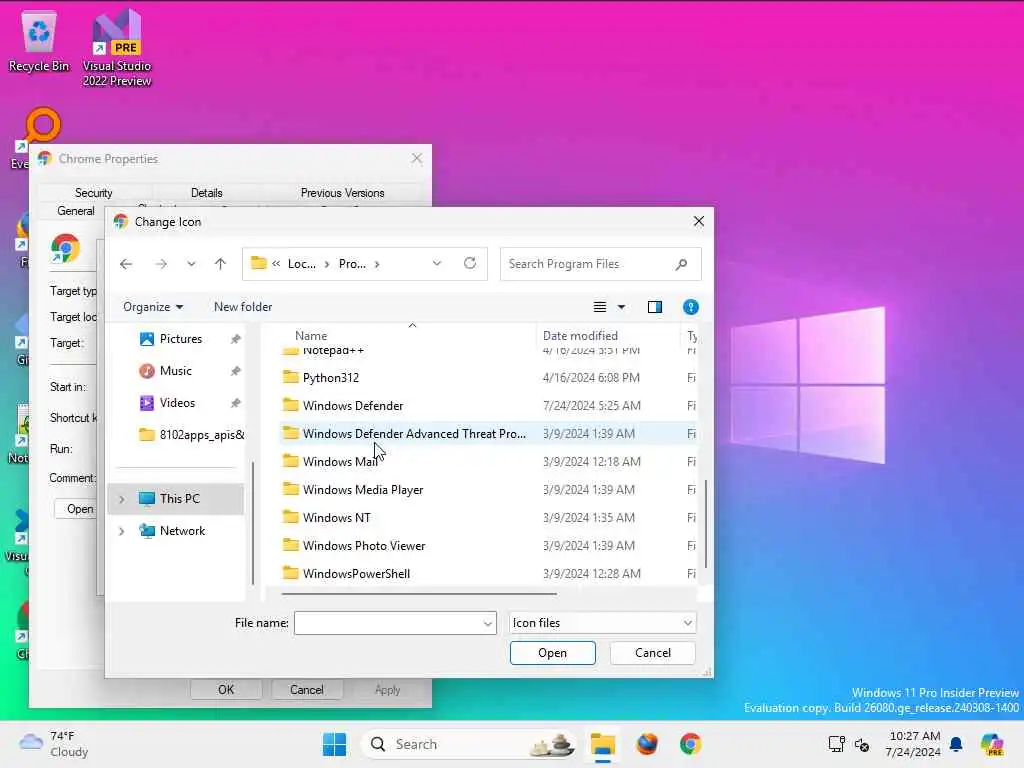The image size is (1024, 768).
Task: Select Videos in navigation pane
Action: click(x=177, y=403)
